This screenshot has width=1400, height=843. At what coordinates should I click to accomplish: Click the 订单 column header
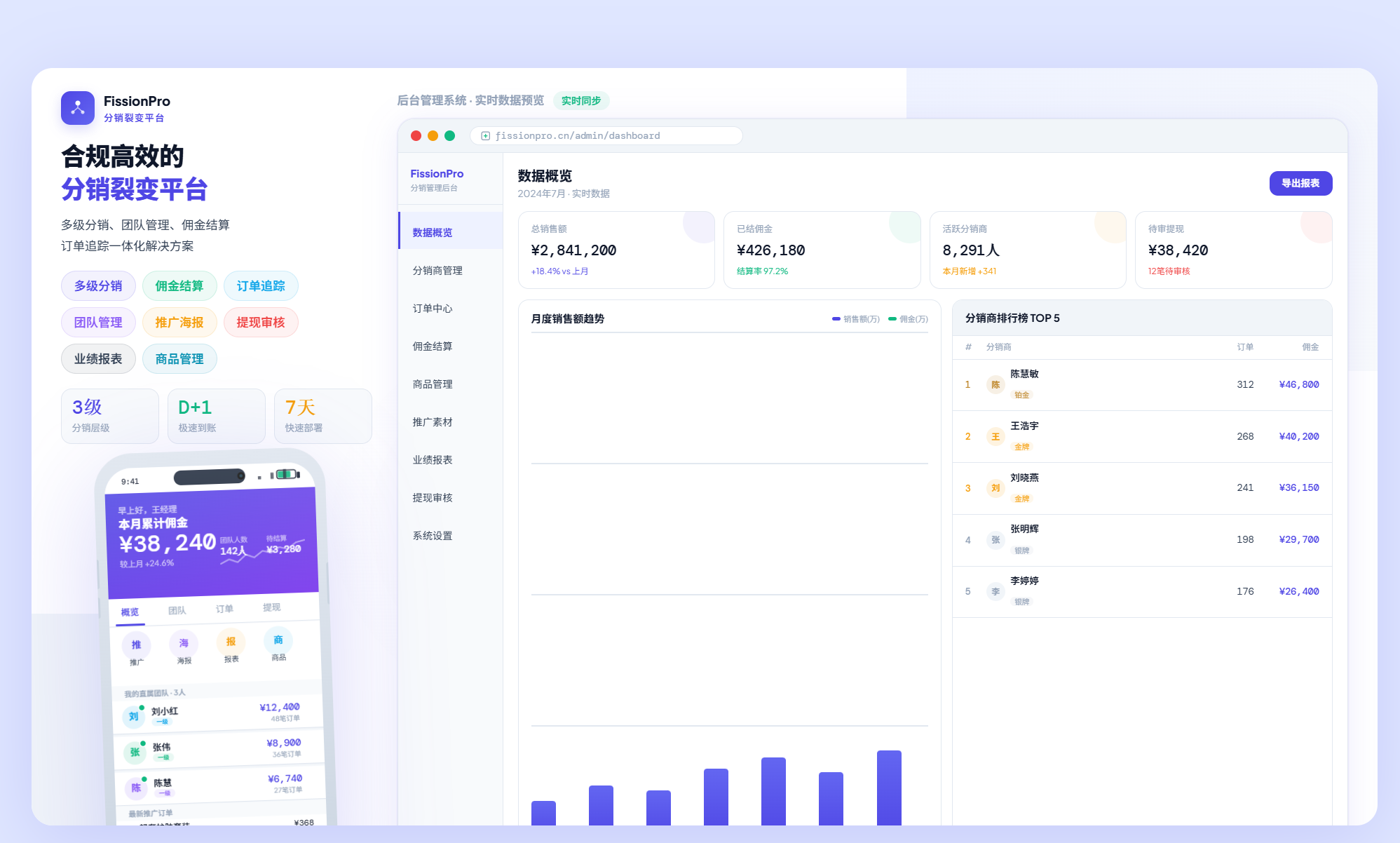pos(1245,347)
